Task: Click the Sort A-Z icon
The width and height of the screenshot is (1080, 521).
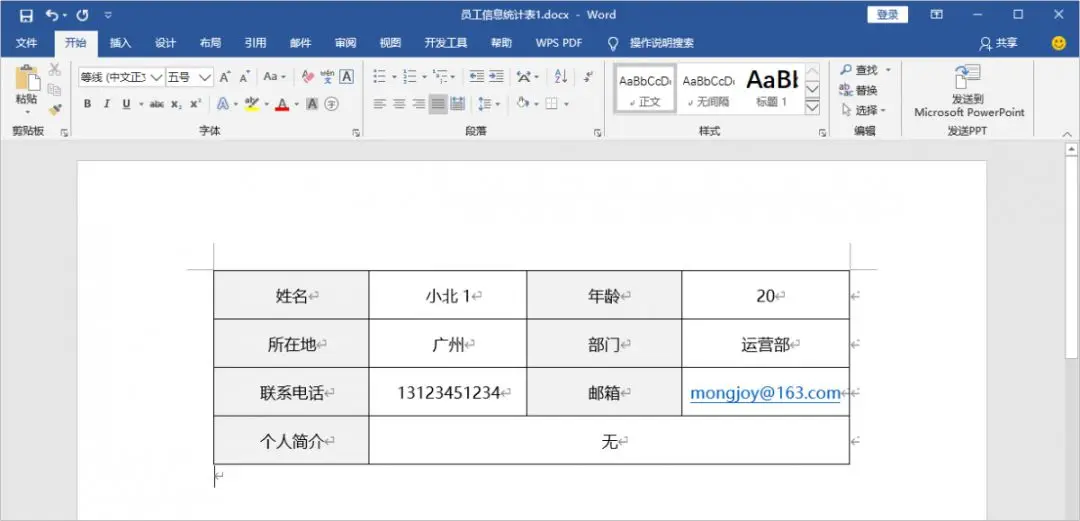Action: (x=561, y=77)
